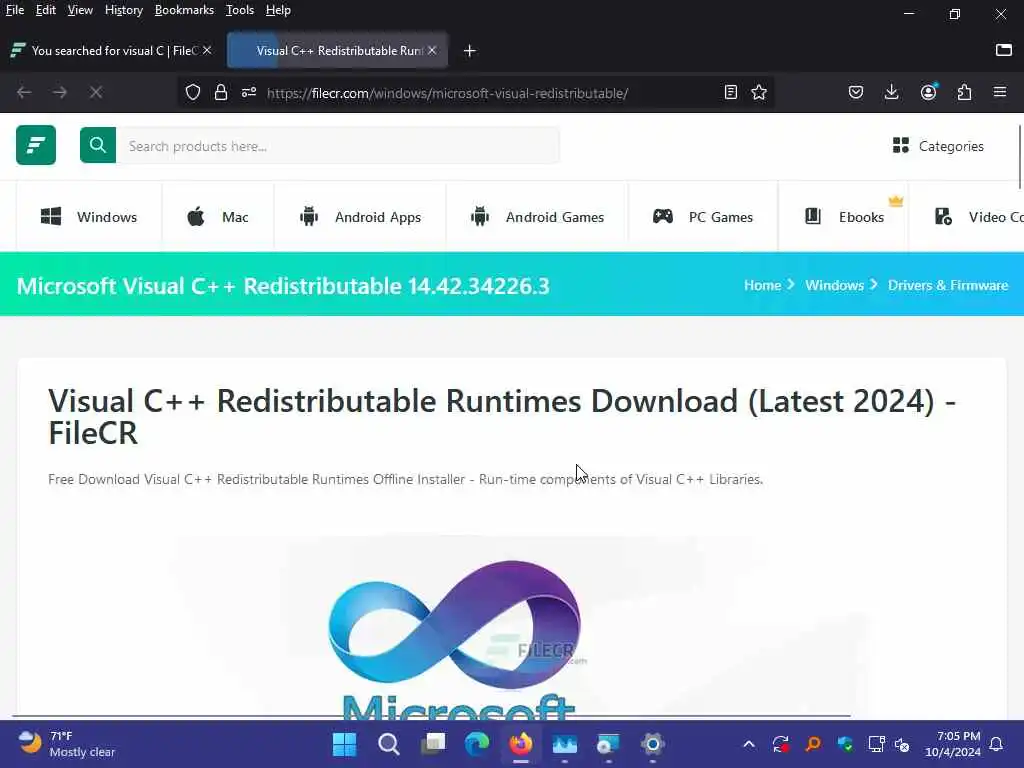Open a new browser tab

(x=470, y=50)
